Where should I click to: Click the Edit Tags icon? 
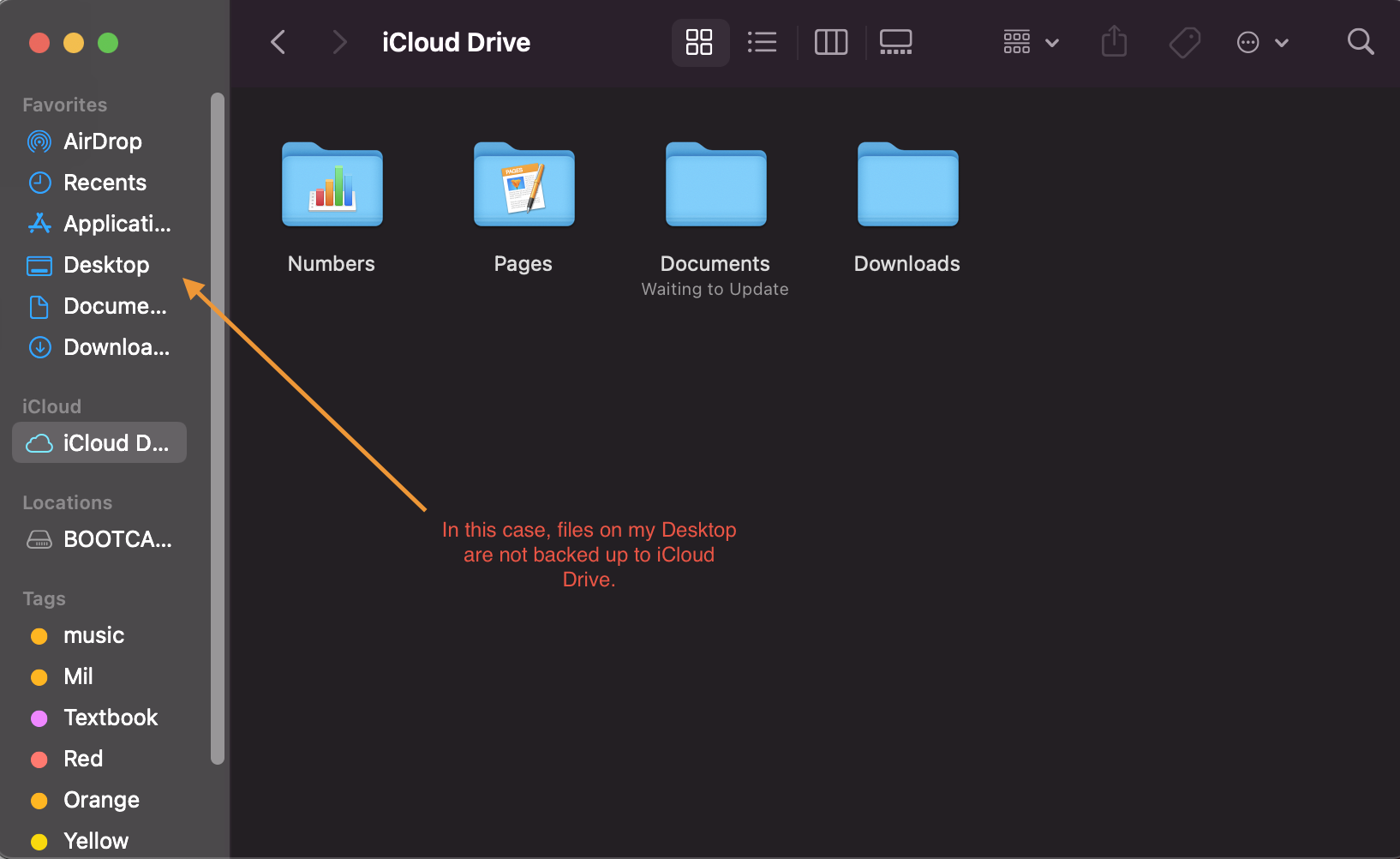(x=1185, y=42)
